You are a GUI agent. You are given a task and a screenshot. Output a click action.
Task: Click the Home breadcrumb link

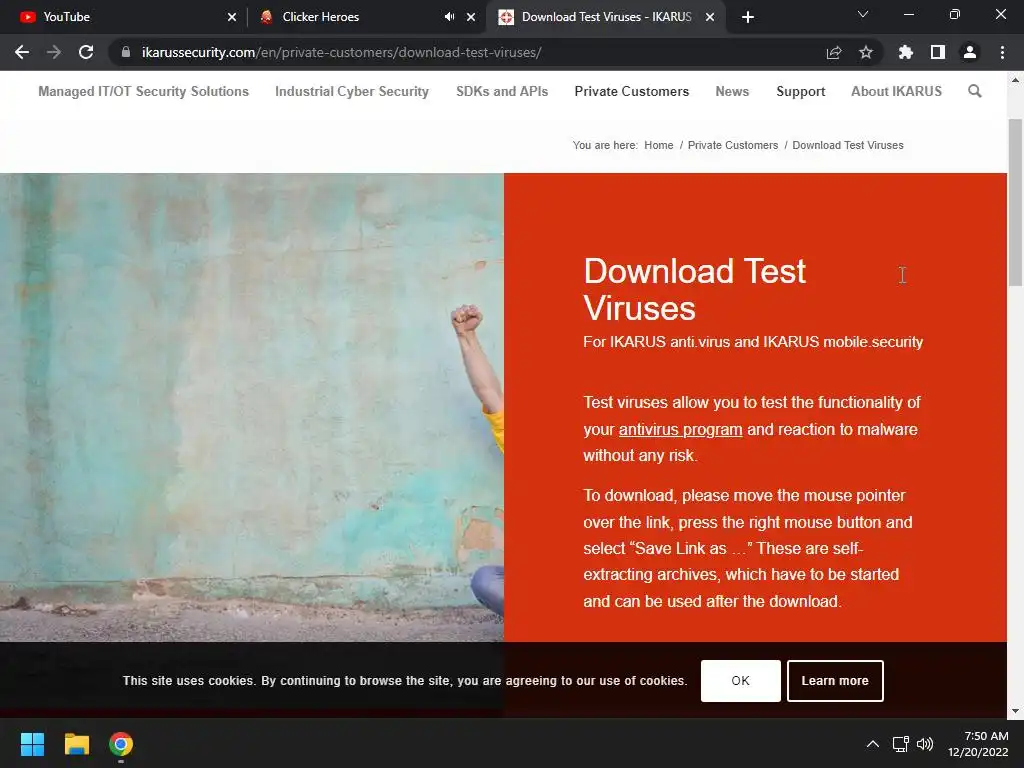[x=658, y=145]
